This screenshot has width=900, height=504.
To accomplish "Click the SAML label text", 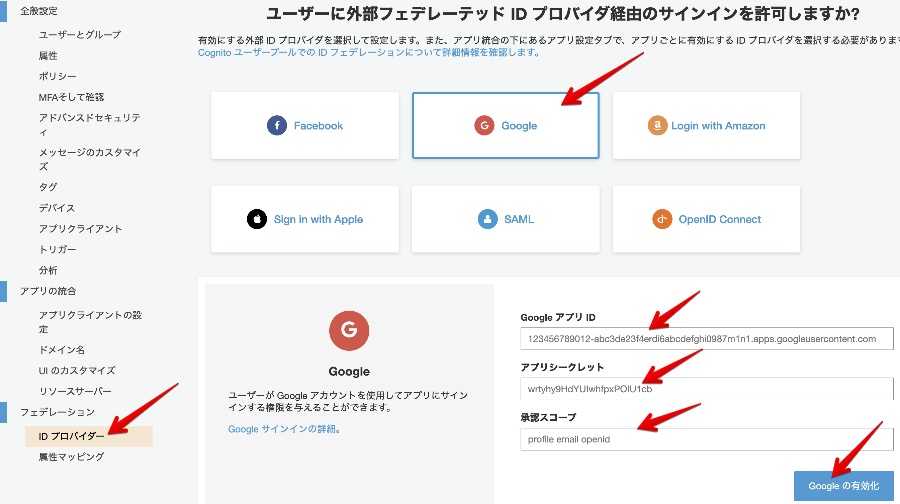I will [519, 219].
